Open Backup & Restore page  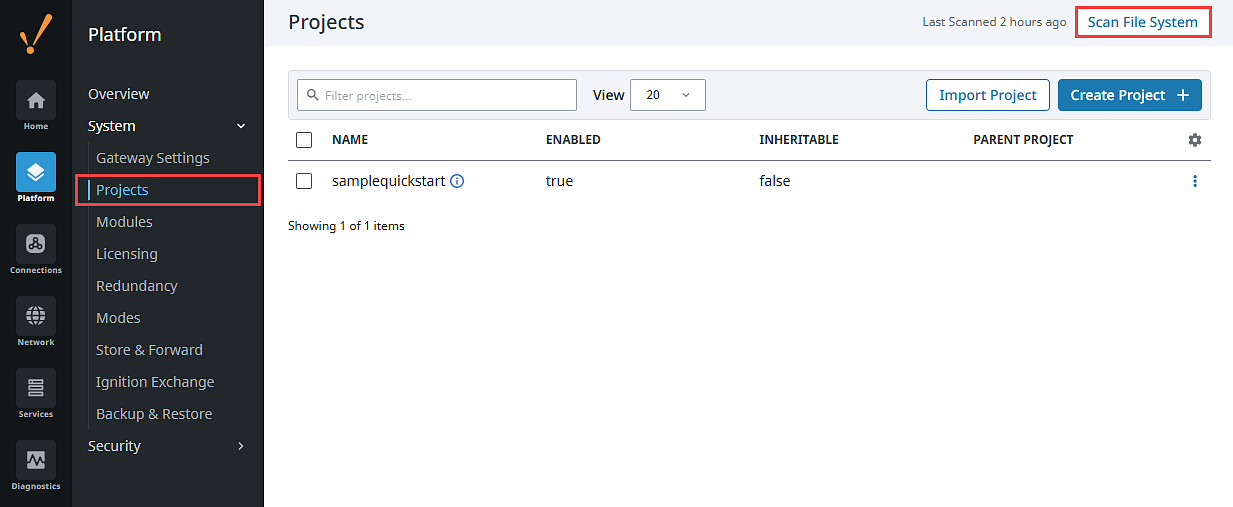(154, 414)
